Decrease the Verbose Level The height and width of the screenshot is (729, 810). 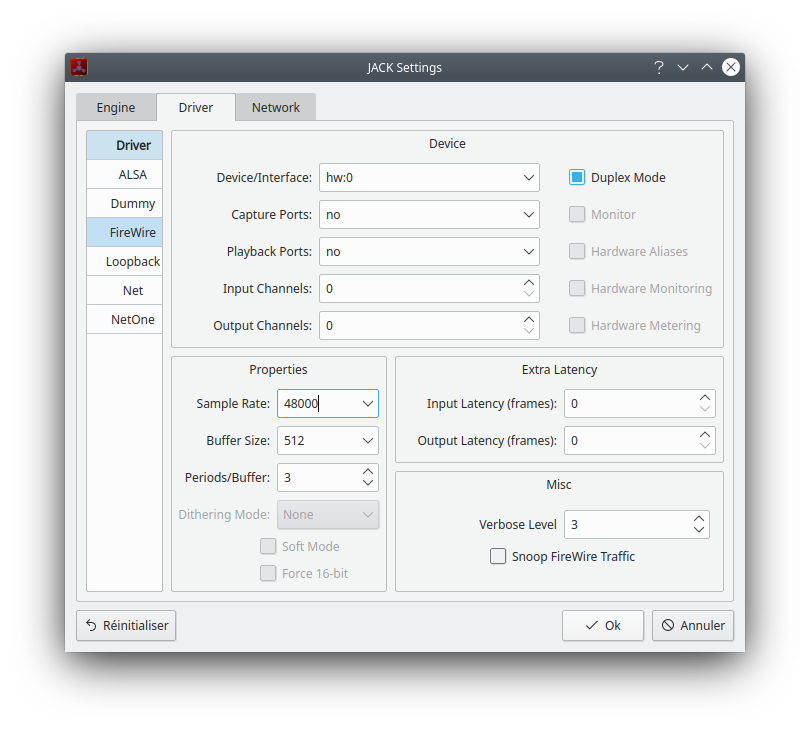(699, 530)
